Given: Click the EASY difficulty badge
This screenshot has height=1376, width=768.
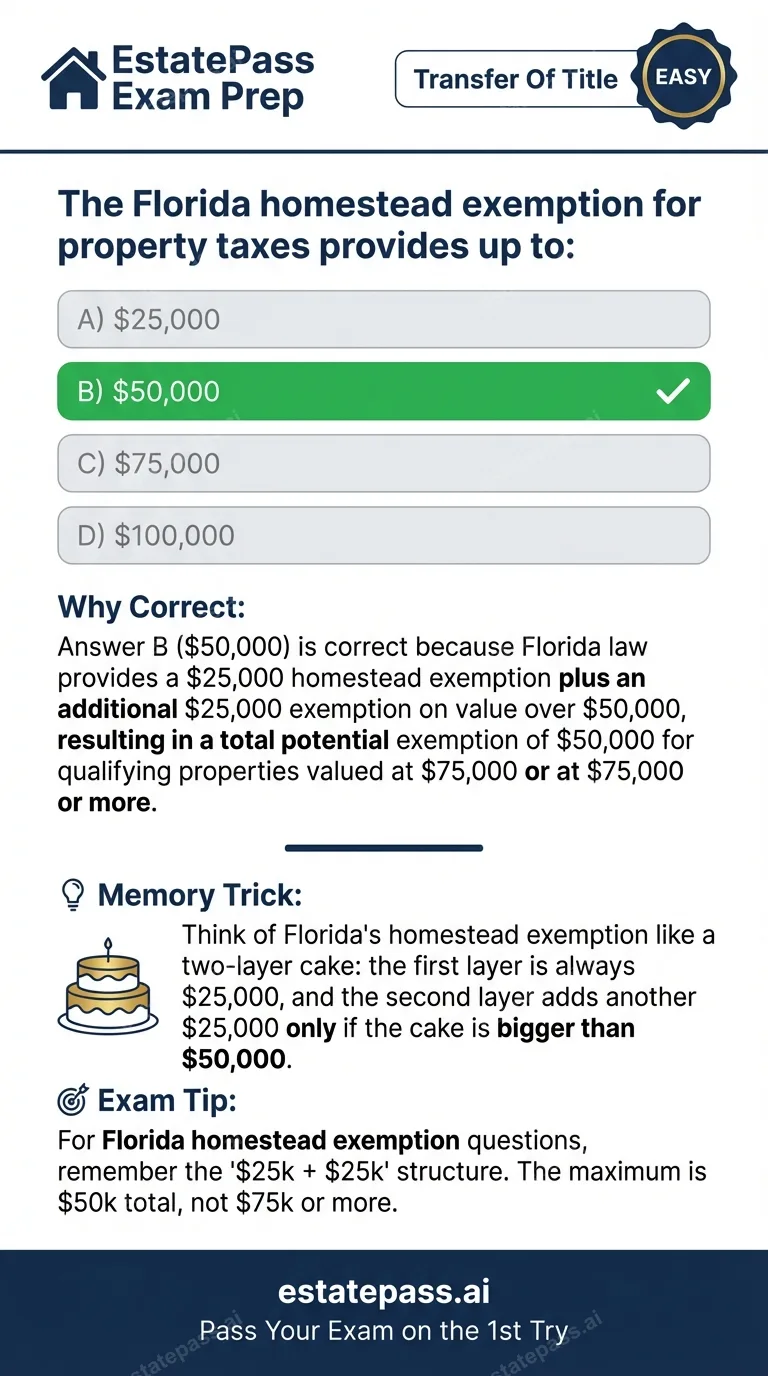Looking at the screenshot, I should (x=685, y=75).
